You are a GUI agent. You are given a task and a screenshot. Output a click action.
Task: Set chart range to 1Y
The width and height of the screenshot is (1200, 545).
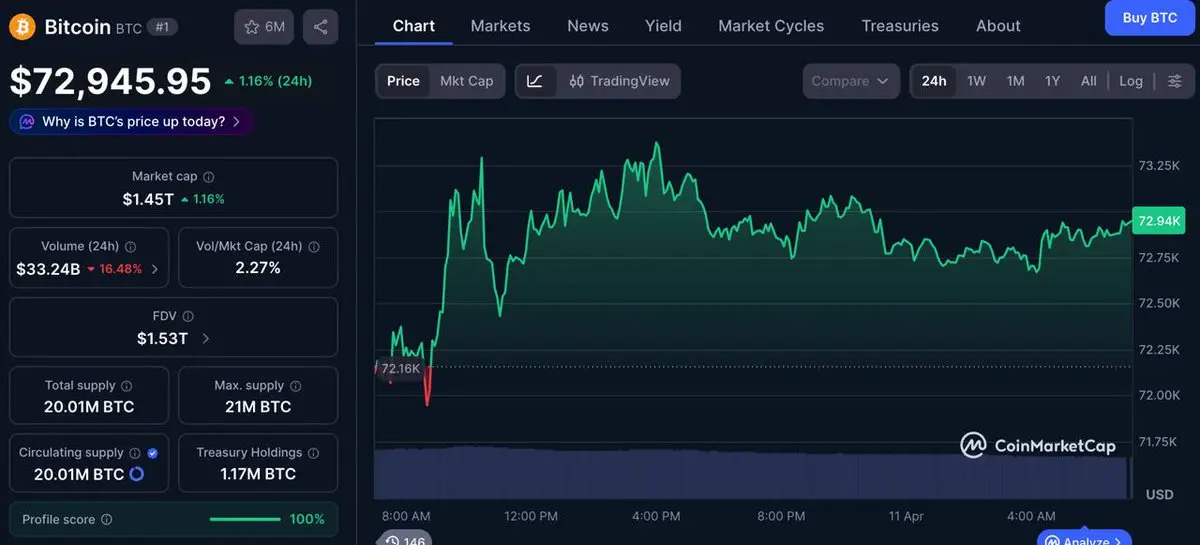(1052, 81)
